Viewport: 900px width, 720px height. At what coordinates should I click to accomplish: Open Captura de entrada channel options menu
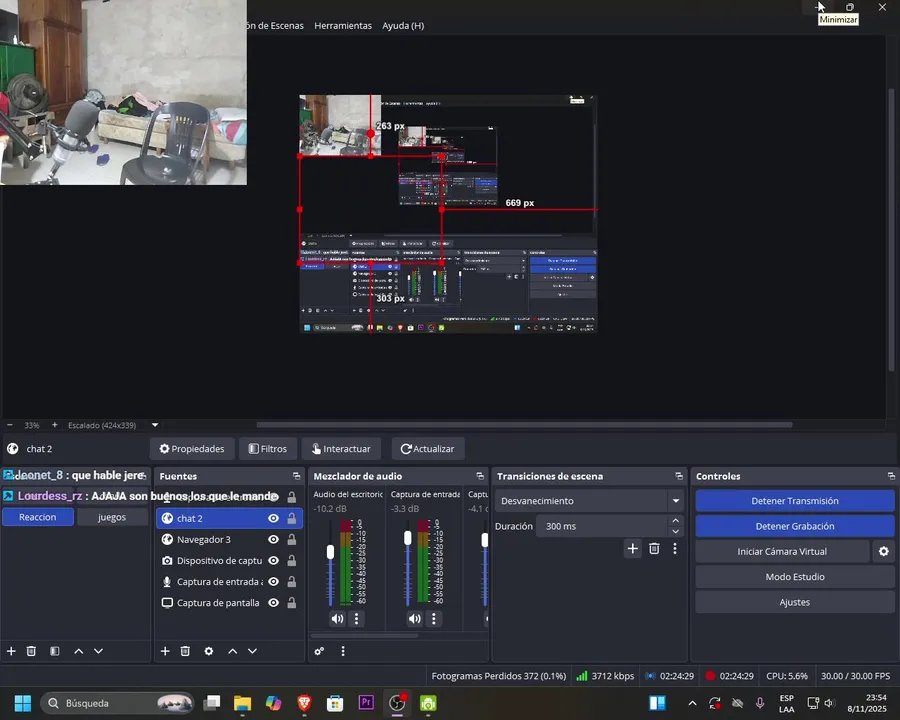[x=434, y=618]
